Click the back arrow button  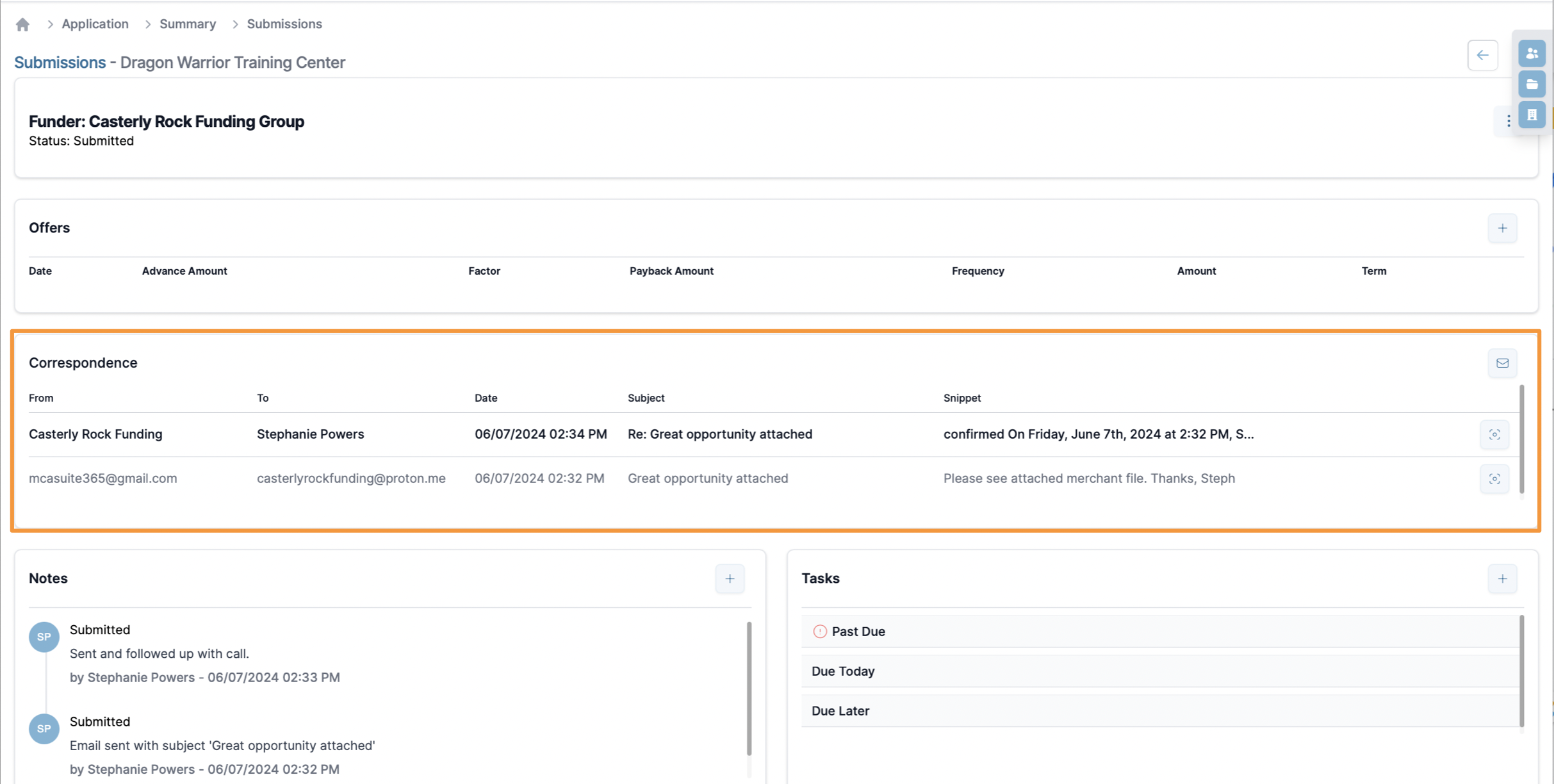[1482, 55]
